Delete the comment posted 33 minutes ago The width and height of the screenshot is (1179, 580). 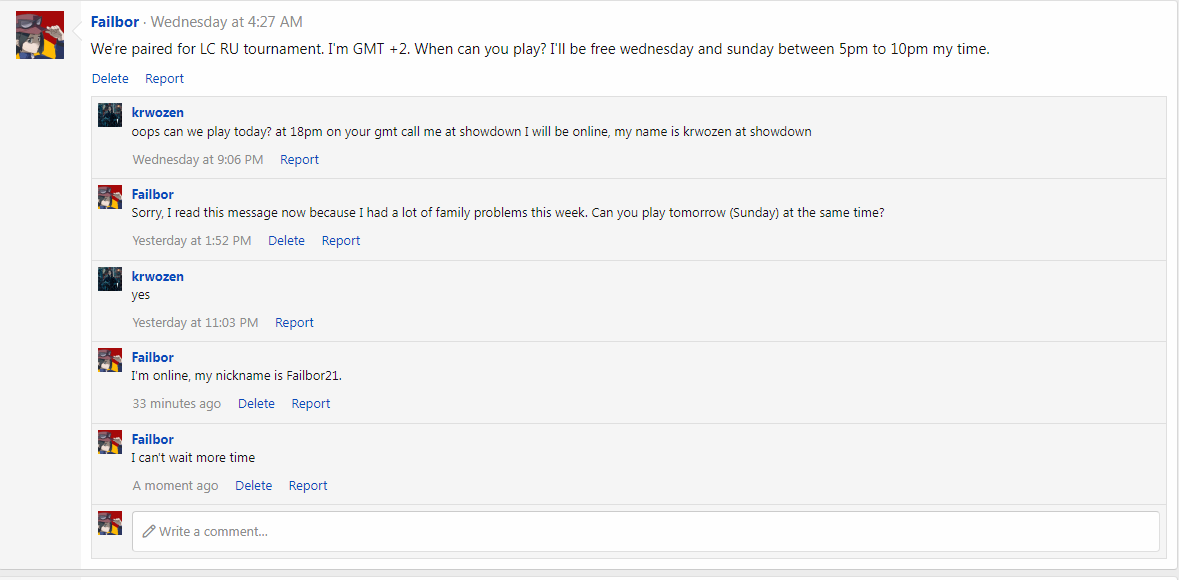(x=256, y=403)
